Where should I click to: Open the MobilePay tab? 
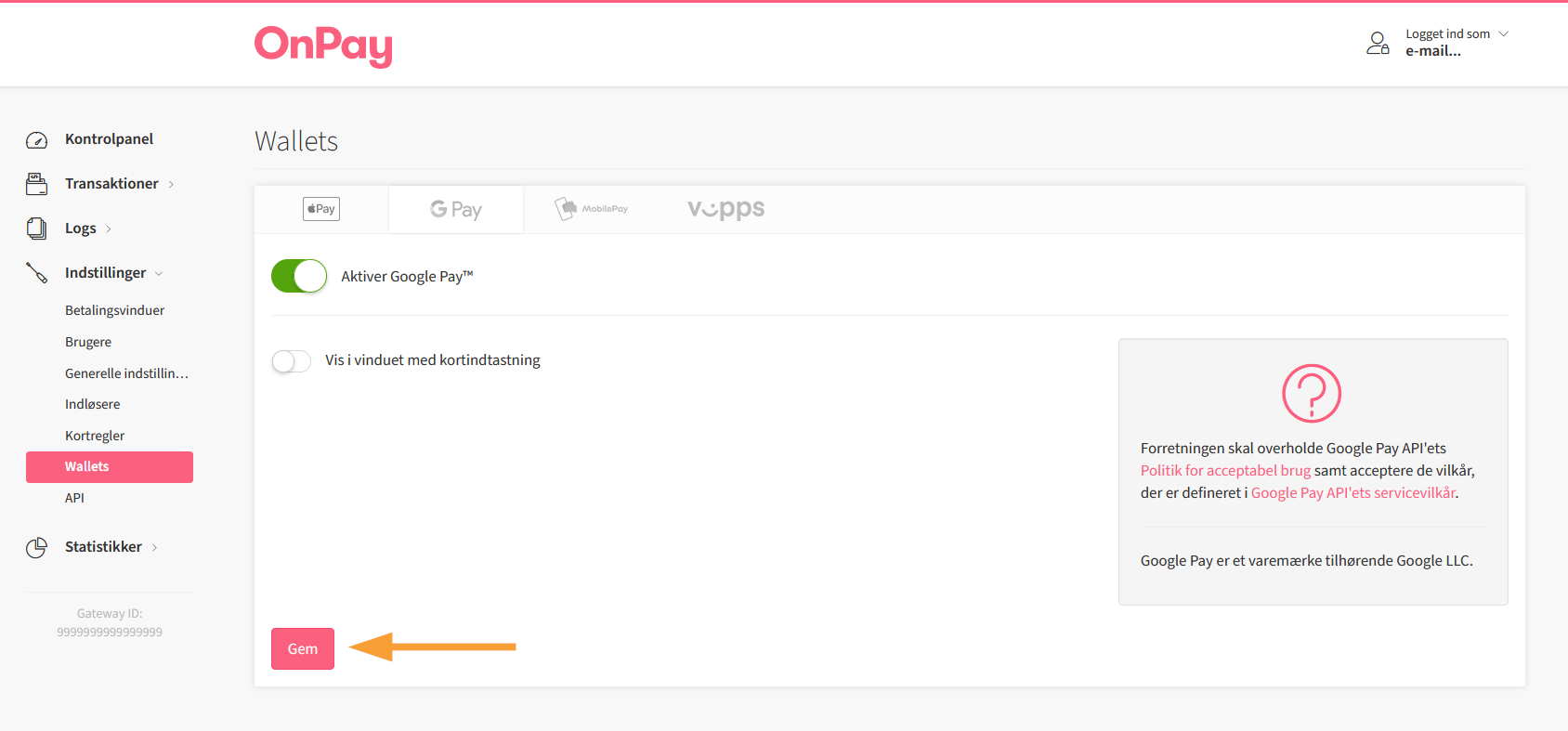[592, 209]
